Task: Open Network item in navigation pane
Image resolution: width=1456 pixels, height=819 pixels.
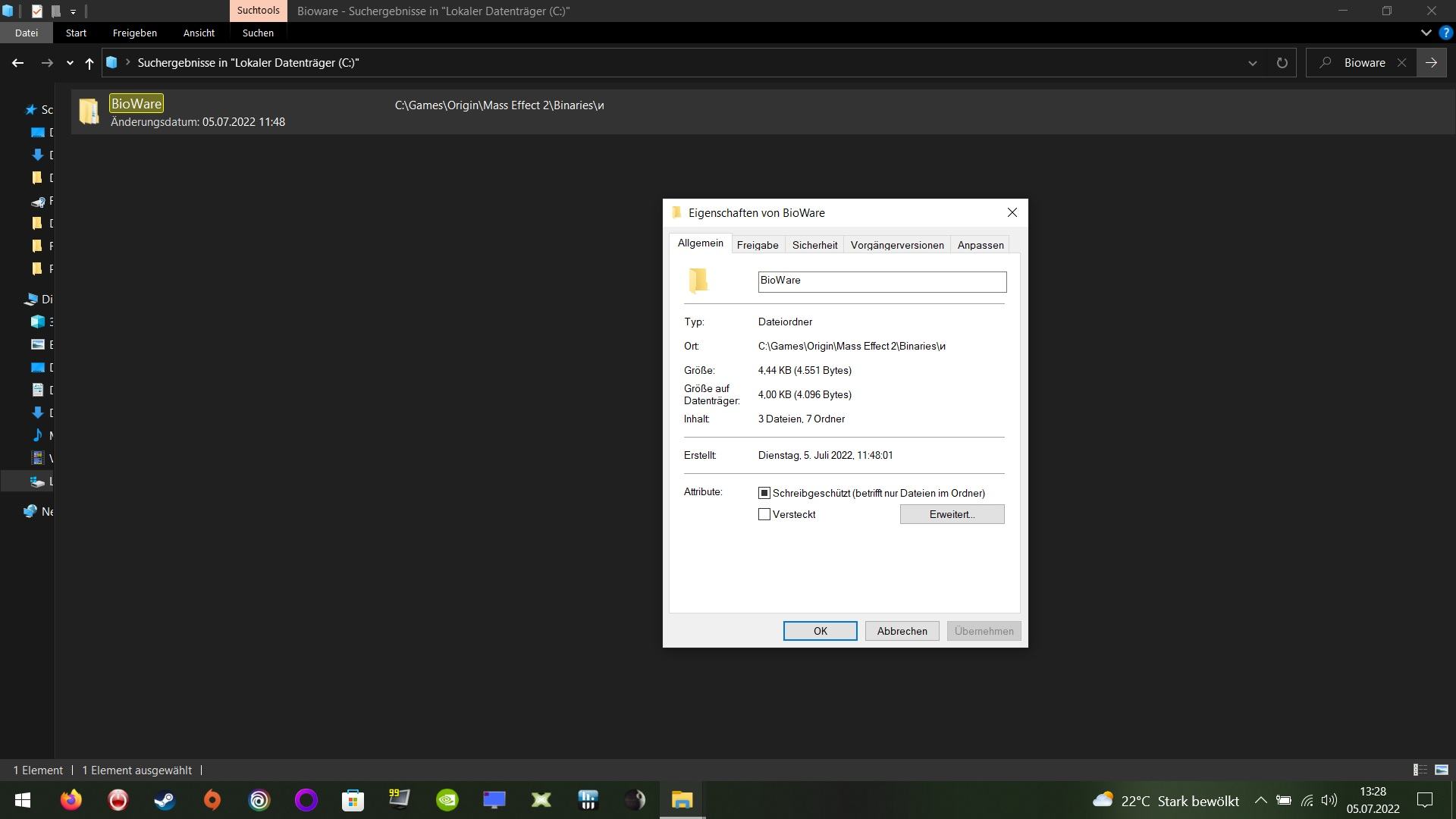Action: pos(31,512)
